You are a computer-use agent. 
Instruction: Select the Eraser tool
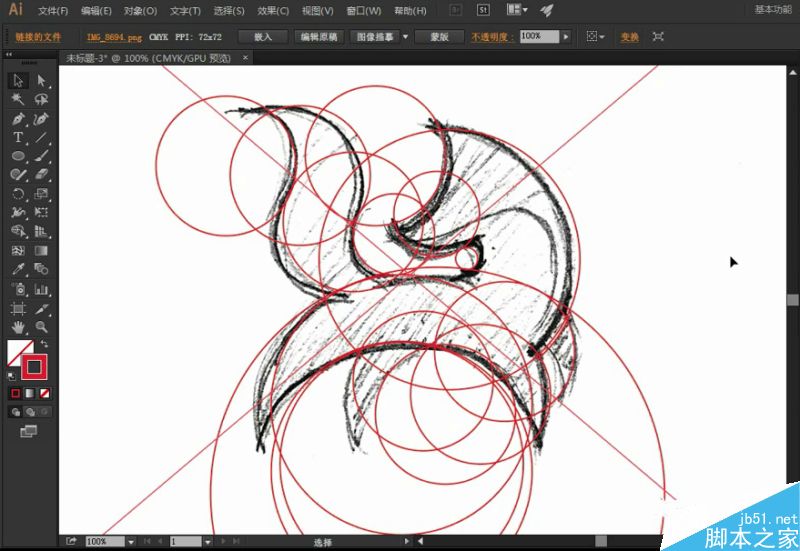point(41,174)
